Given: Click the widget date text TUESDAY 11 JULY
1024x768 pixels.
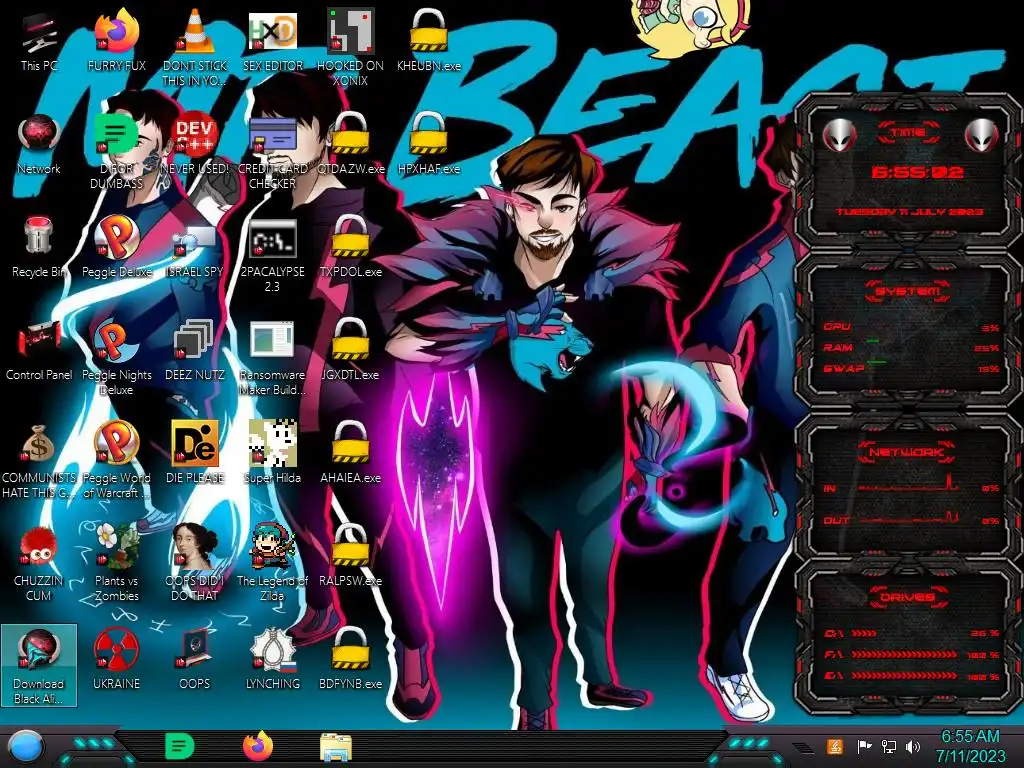Looking at the screenshot, I should pyautogui.click(x=910, y=212).
